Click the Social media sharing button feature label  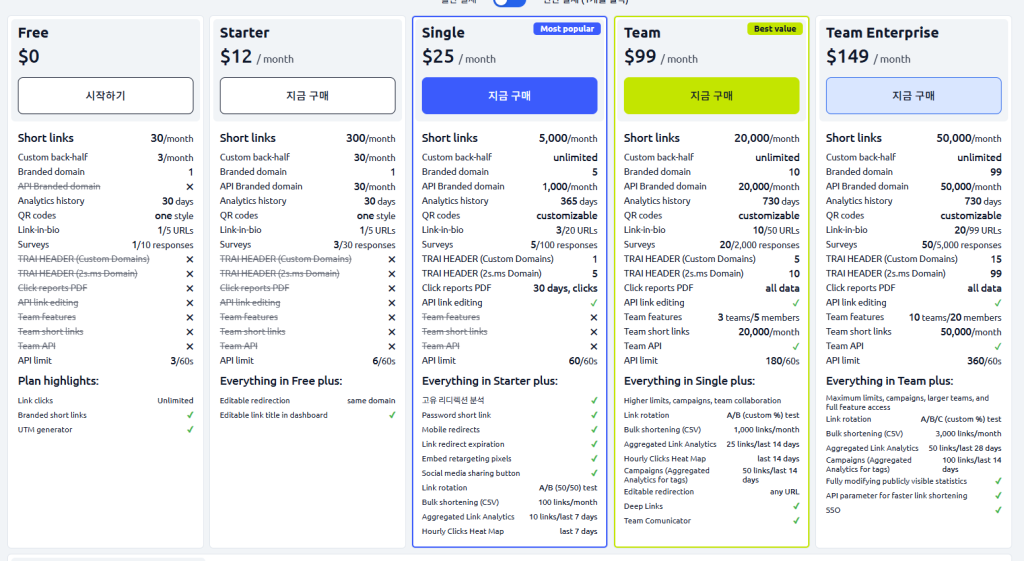[471, 473]
